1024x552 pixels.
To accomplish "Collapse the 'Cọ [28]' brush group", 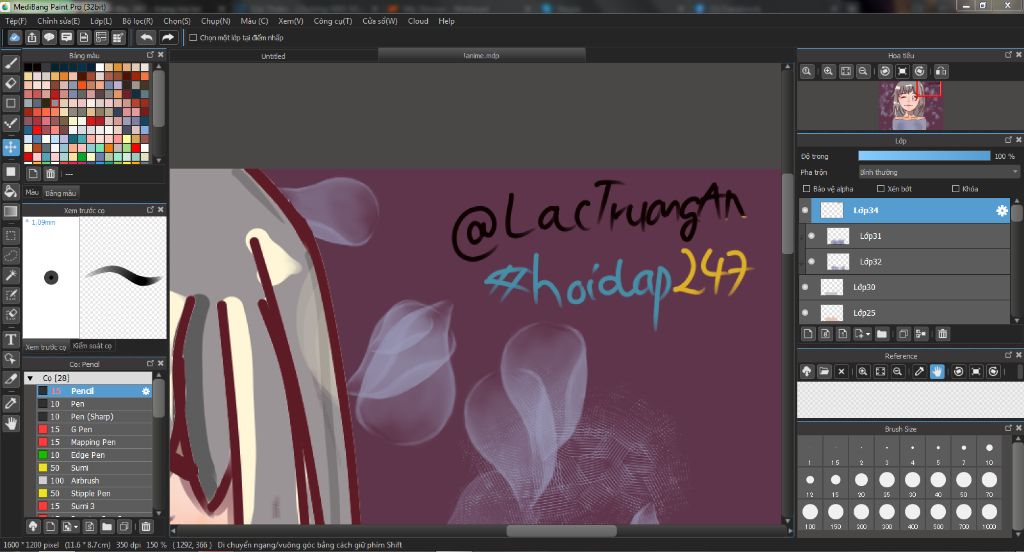I will (30, 378).
